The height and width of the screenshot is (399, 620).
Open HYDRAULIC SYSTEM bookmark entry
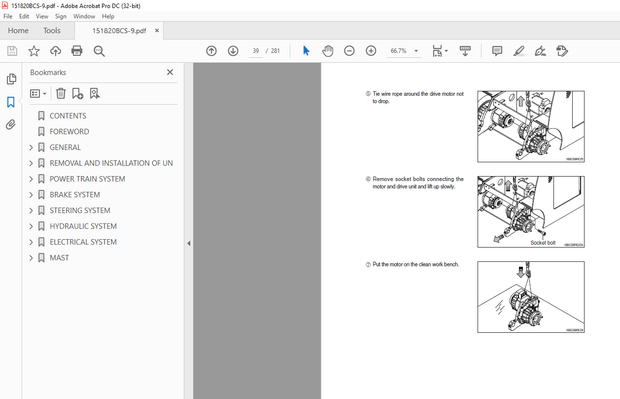pos(83,226)
